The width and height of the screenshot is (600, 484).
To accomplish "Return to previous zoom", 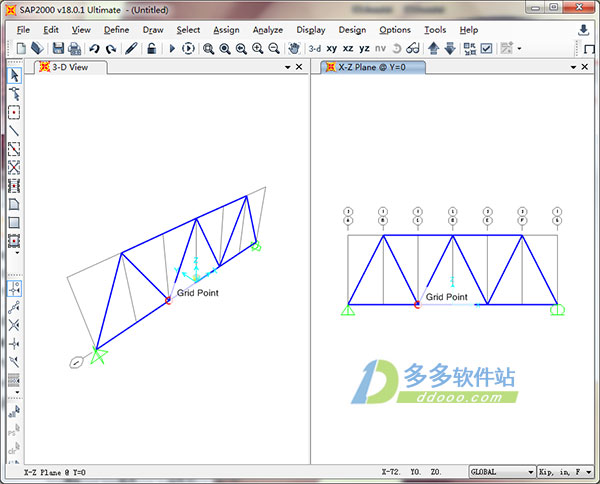I will (241, 49).
